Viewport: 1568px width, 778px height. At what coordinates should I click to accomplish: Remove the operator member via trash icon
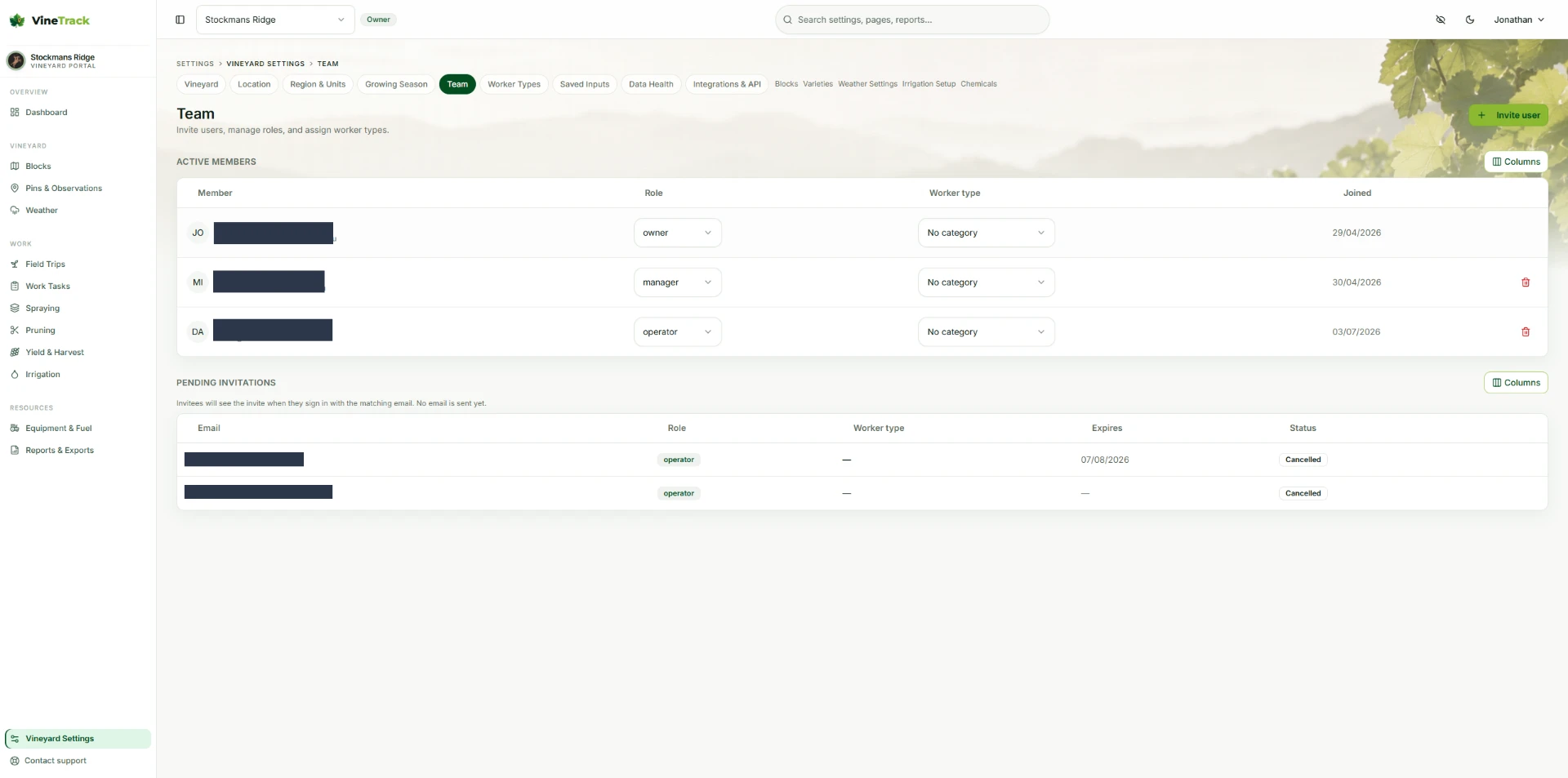[1526, 332]
